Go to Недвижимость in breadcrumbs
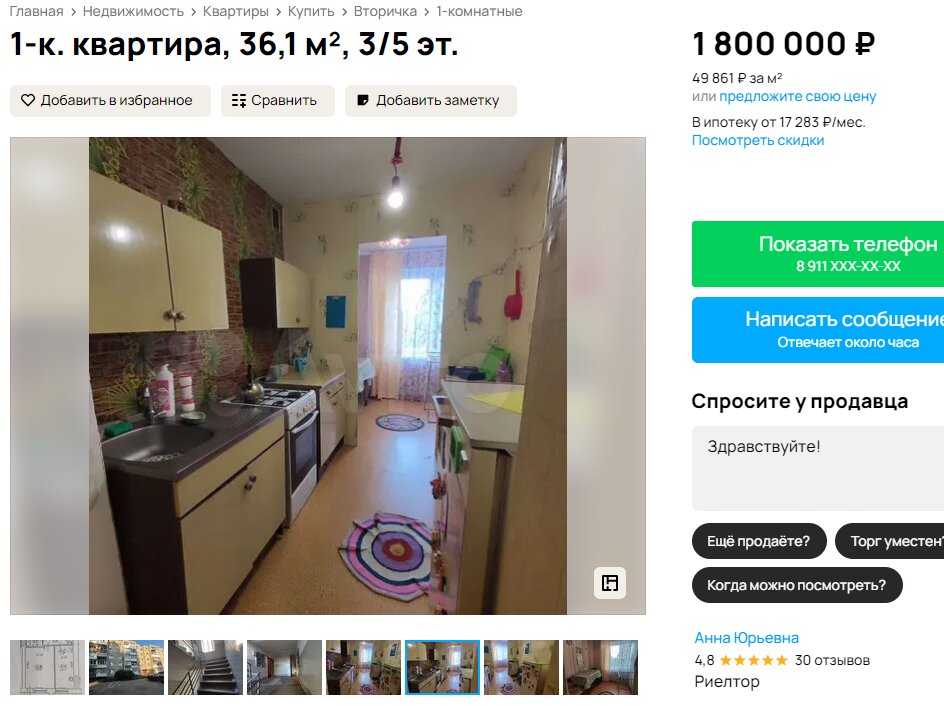 pos(133,11)
